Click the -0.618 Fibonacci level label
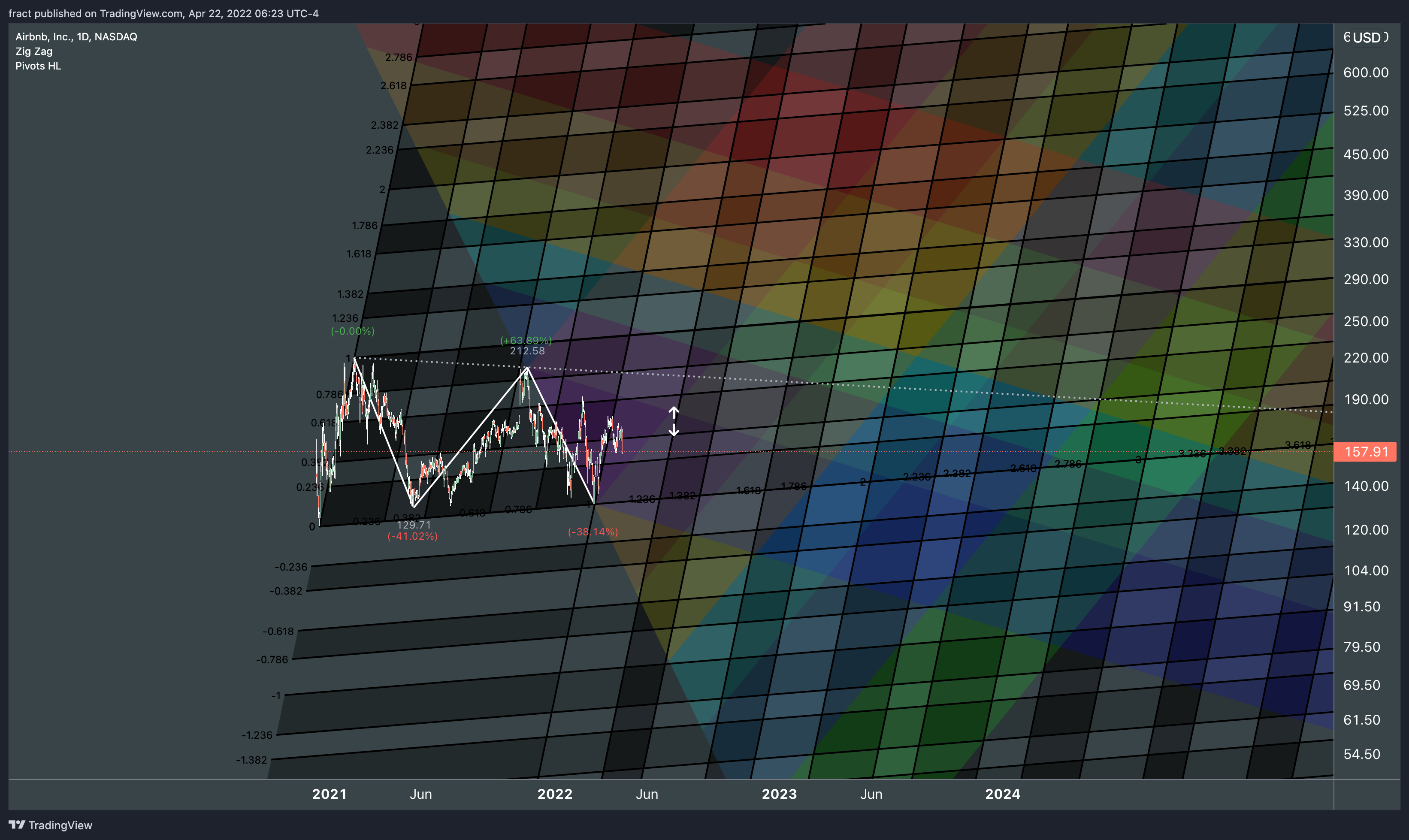Screen dimensions: 1409x840 point(278,631)
